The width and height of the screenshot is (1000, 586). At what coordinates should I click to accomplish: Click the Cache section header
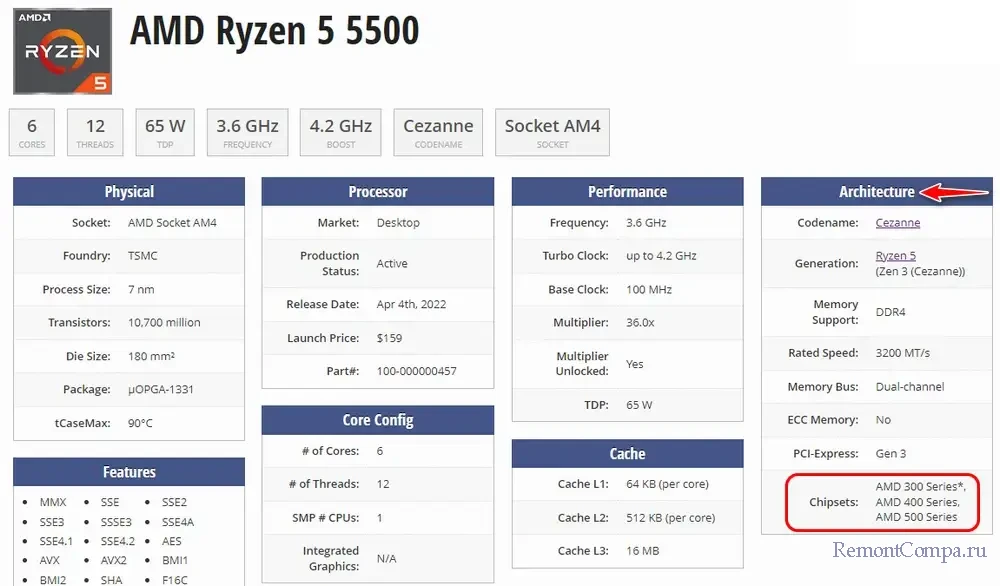[x=627, y=454]
